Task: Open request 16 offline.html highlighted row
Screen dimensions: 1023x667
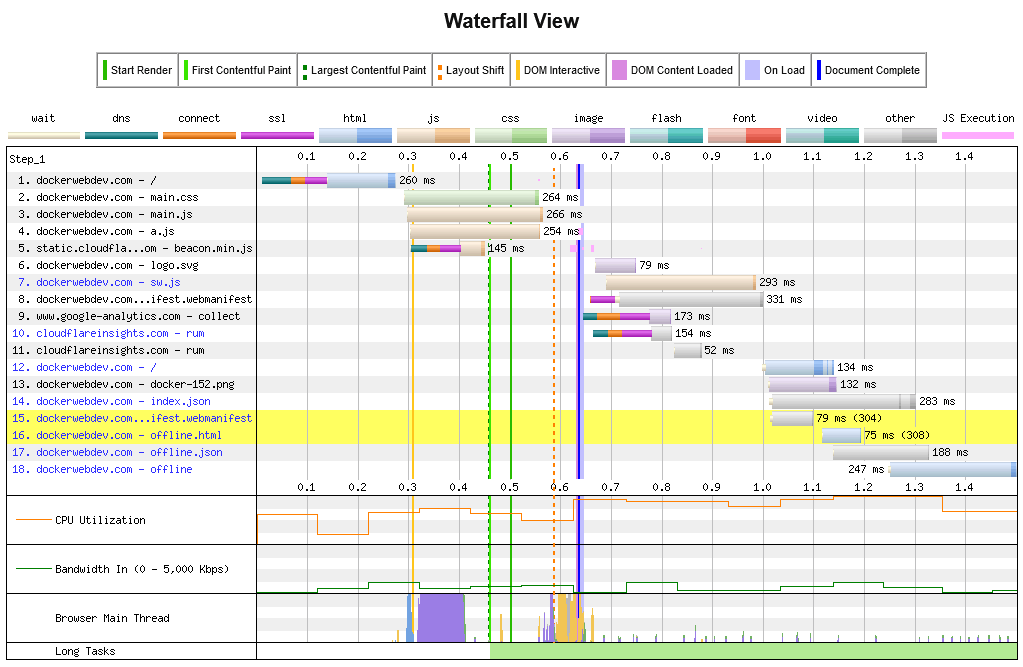Action: [x=118, y=436]
